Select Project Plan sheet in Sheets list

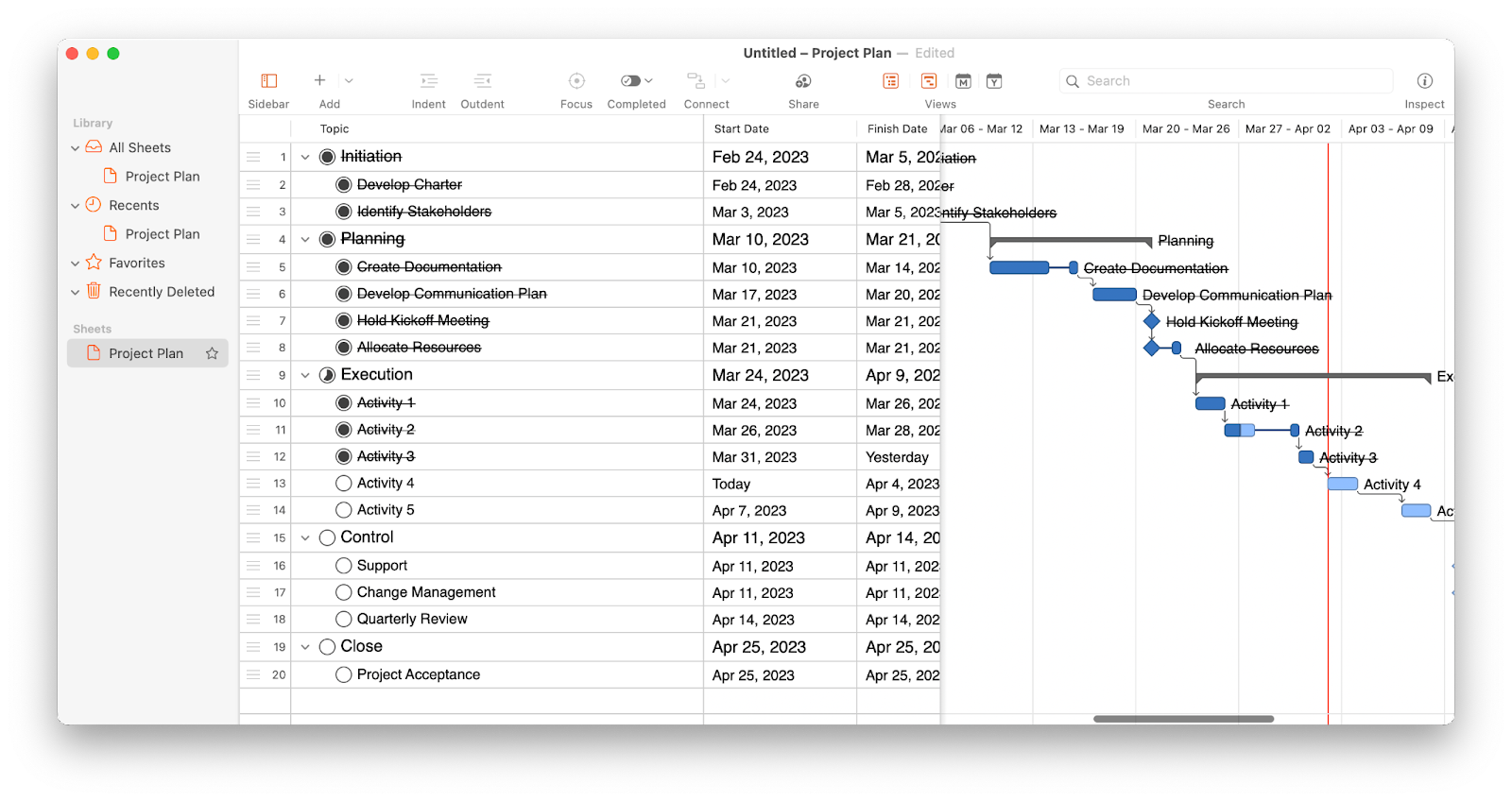click(x=147, y=353)
